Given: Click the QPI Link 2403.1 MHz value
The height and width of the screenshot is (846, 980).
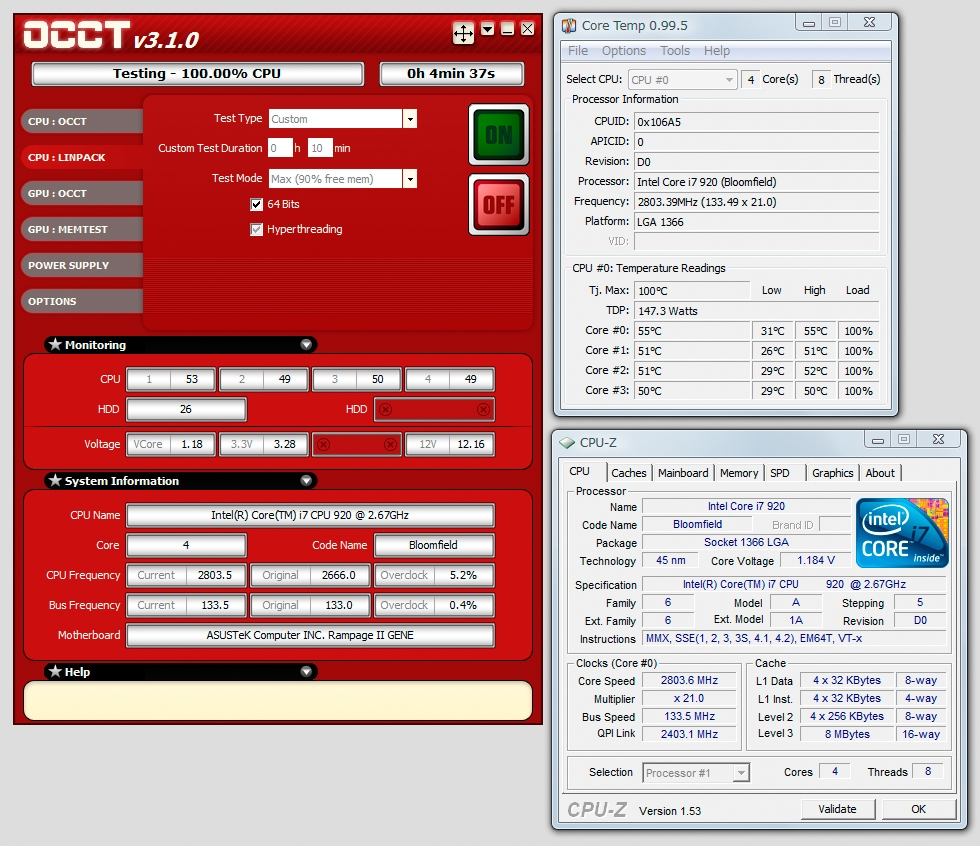Looking at the screenshot, I should (689, 734).
